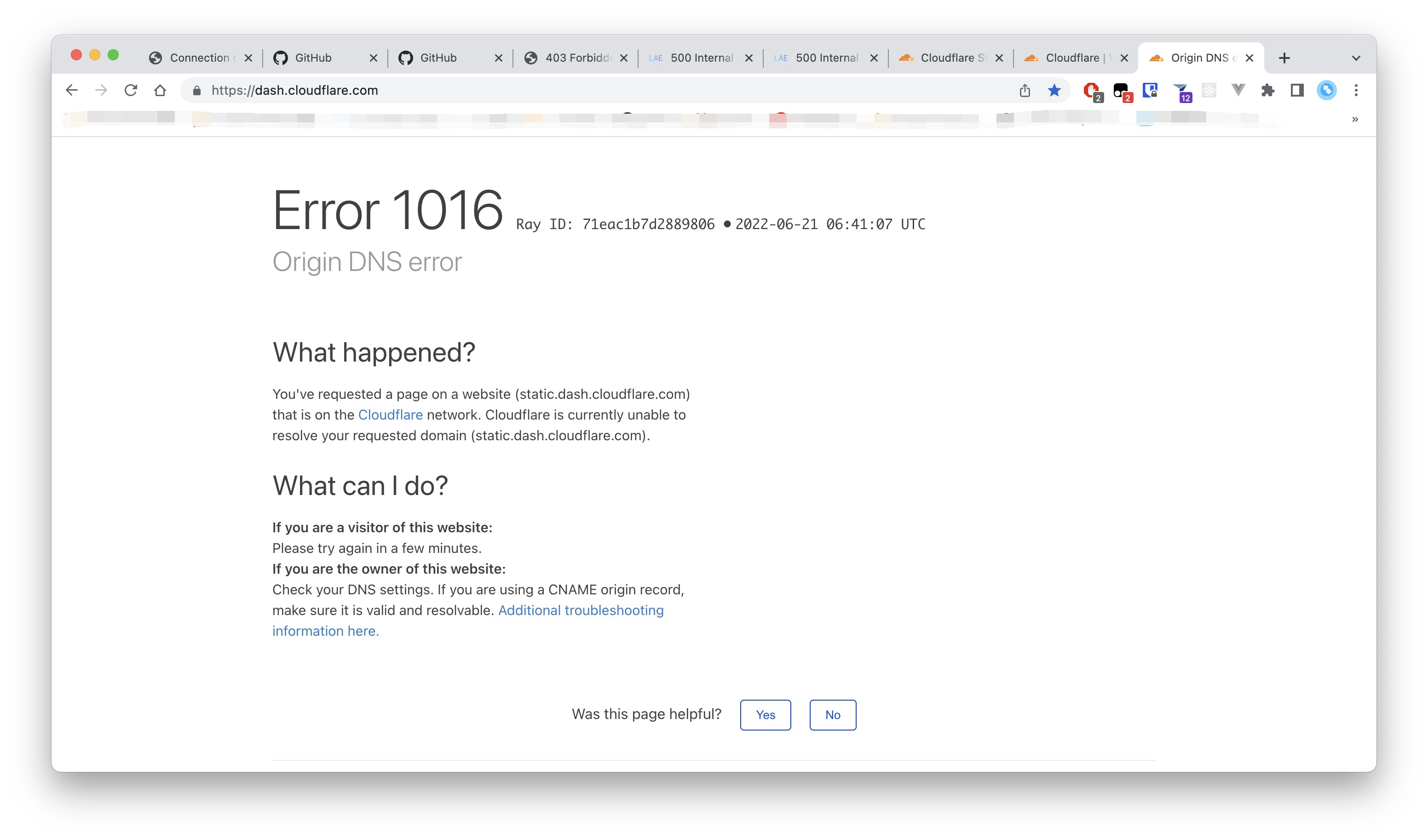Click the browser back arrow
1428x840 pixels.
tap(72, 90)
